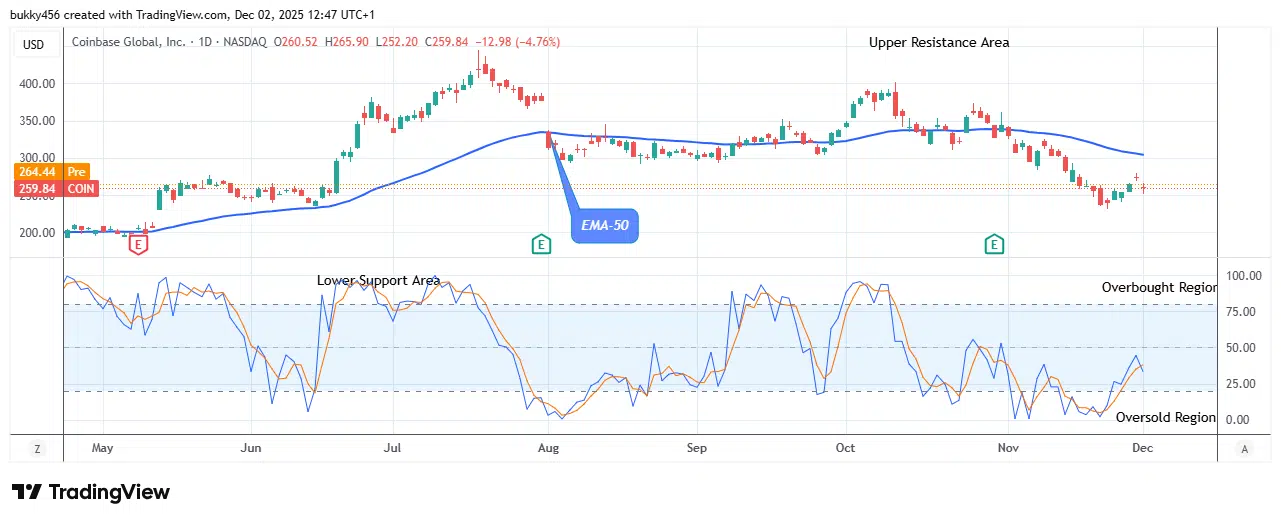The image size is (1281, 522).
Task: Click the Overbought Region label in the oscillator
Action: click(1158, 287)
